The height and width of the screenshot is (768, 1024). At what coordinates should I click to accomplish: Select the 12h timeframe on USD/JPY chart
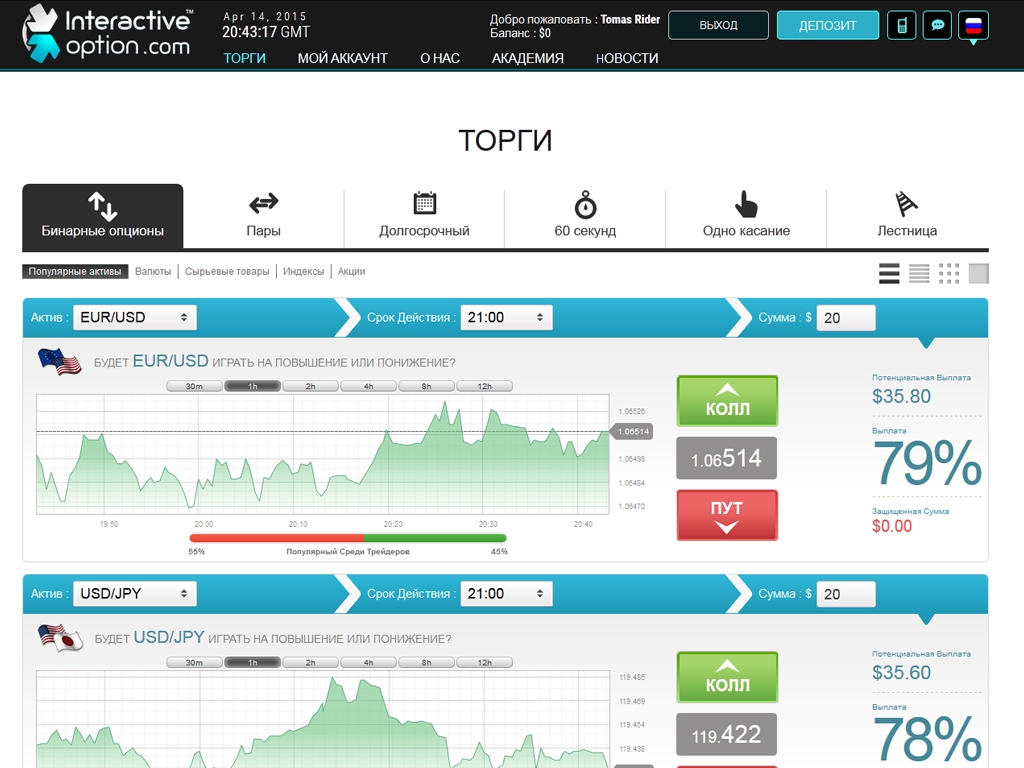tap(484, 662)
